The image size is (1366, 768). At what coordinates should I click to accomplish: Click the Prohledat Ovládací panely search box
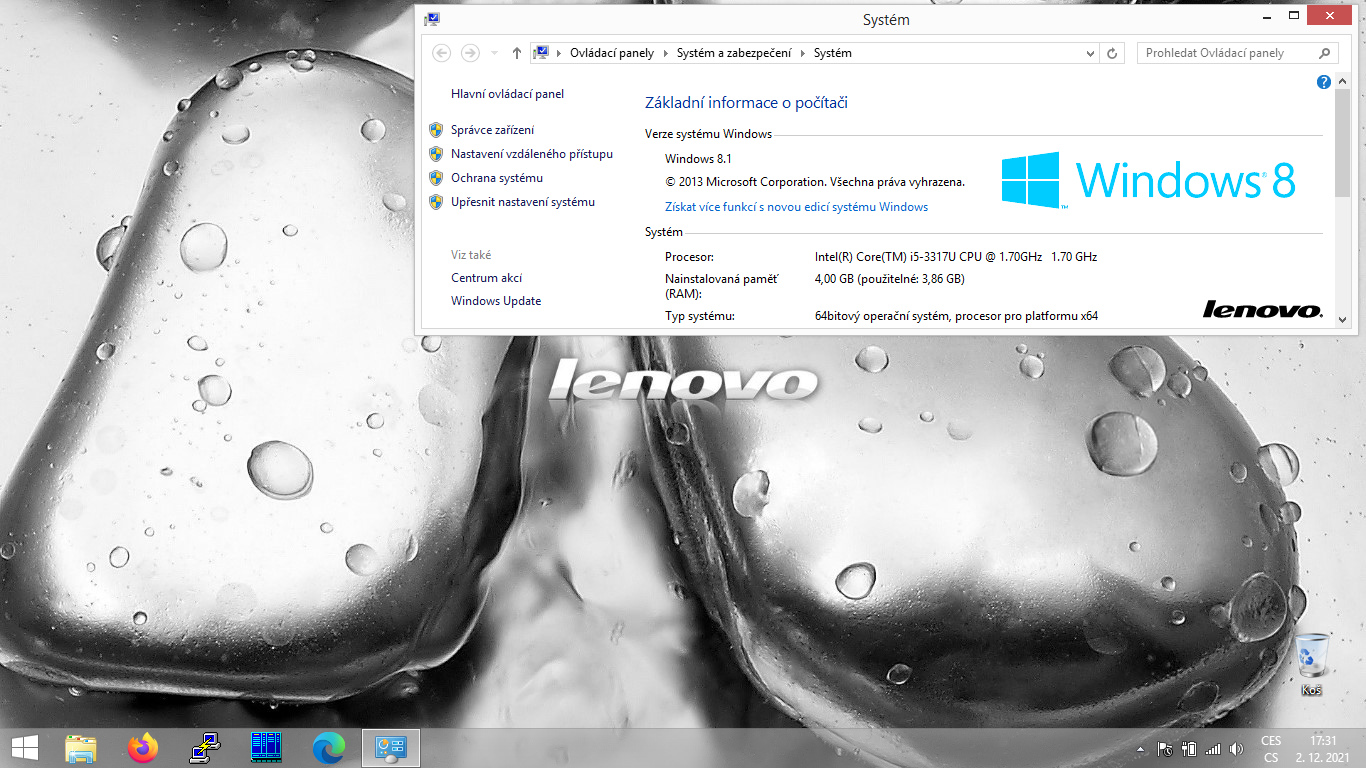[x=1228, y=53]
